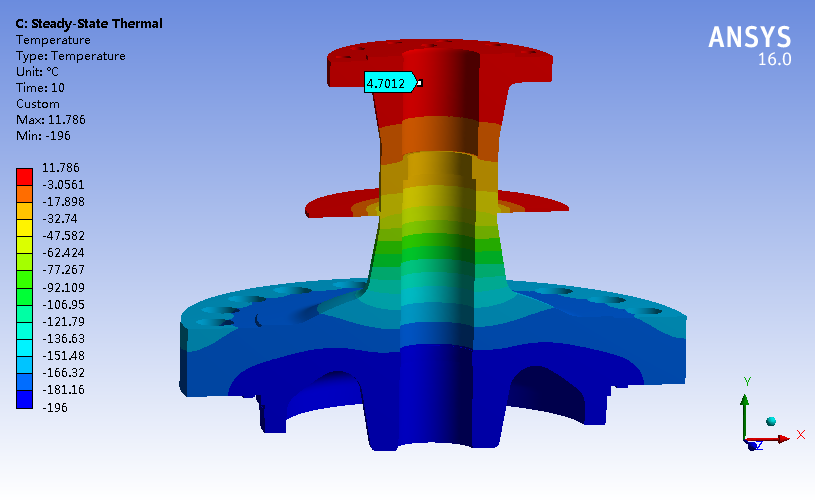The width and height of the screenshot is (815, 502).
Task: Click the legend value -3.0561
Action: pos(63,184)
